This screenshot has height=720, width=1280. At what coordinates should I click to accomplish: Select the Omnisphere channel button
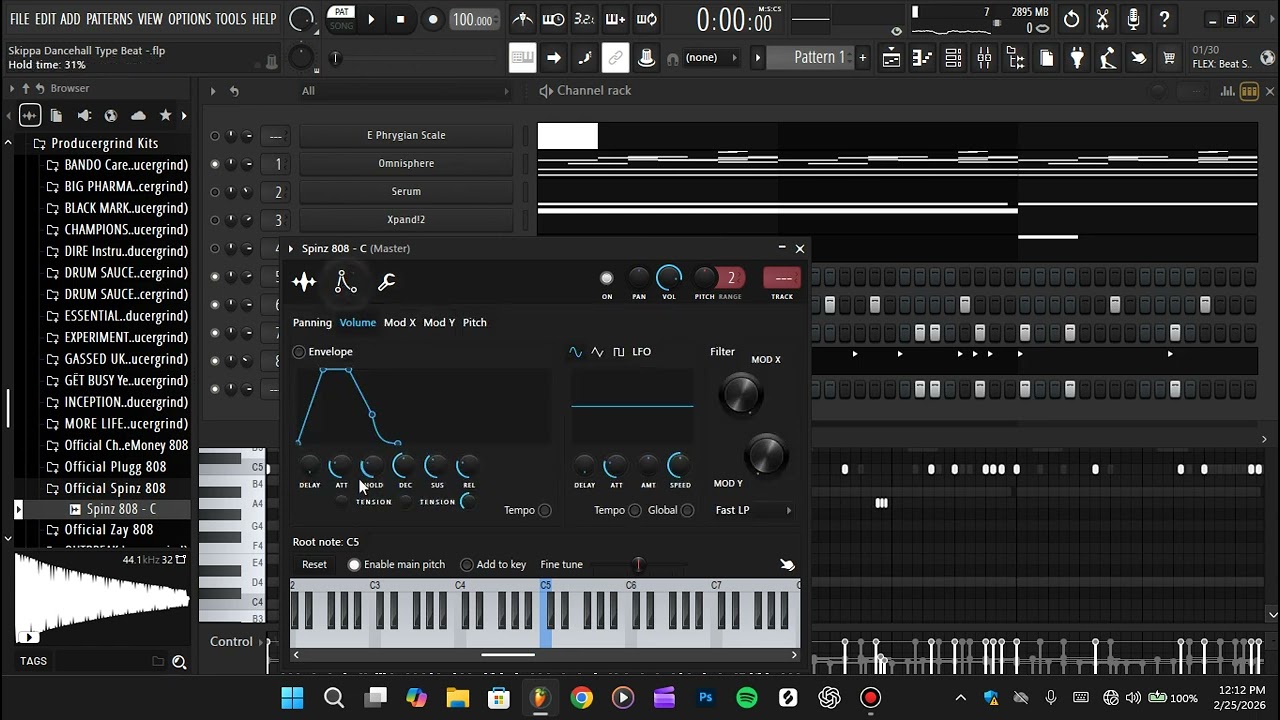tap(406, 163)
